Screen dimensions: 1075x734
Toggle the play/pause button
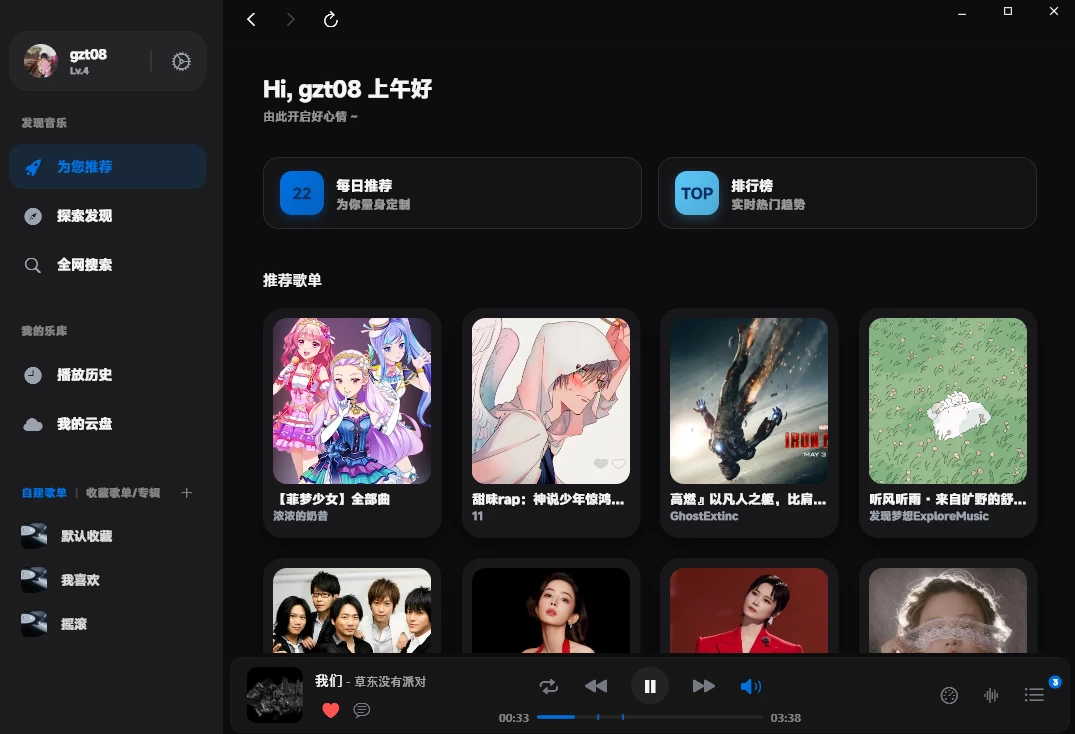coord(650,686)
